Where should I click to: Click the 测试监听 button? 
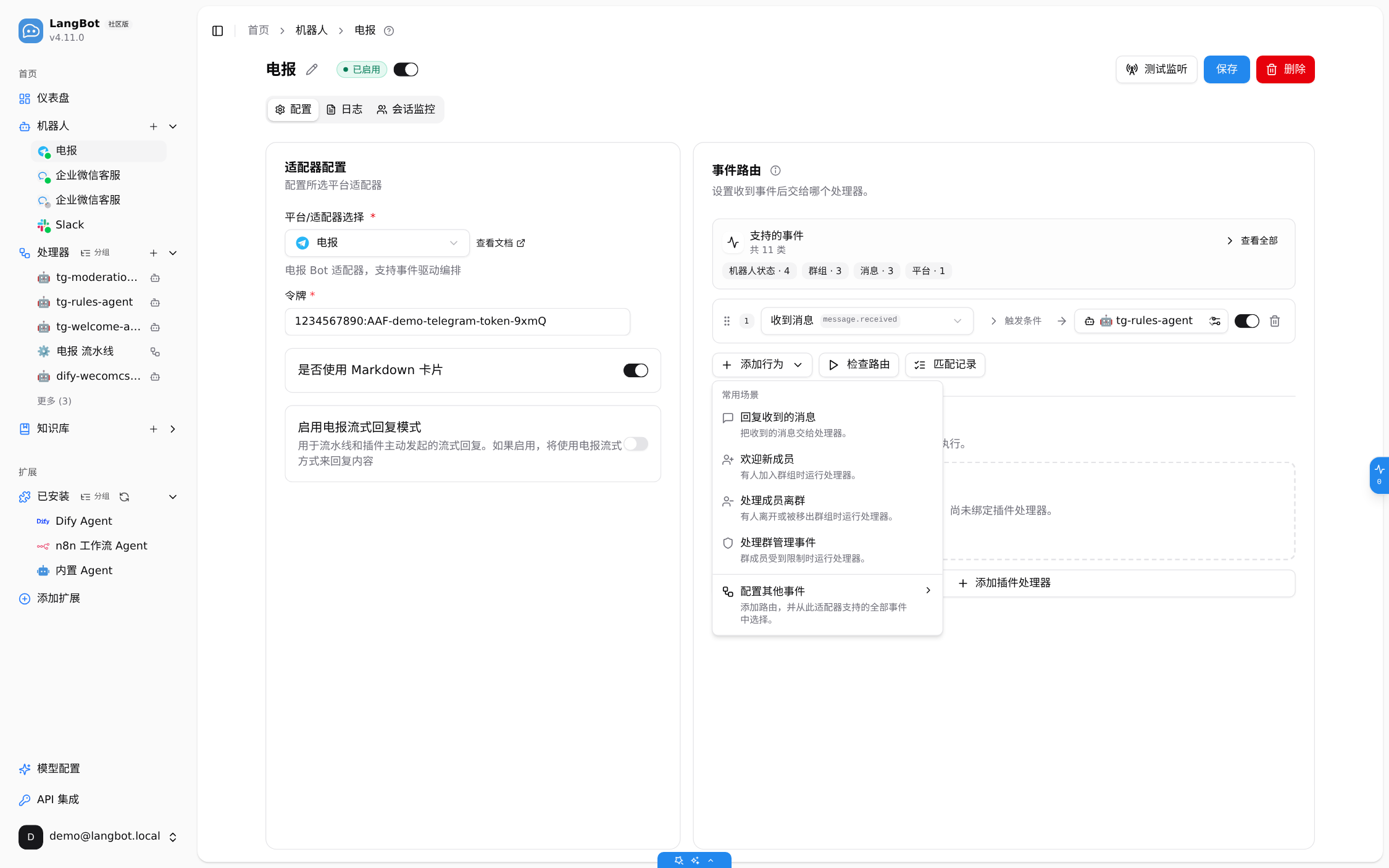(x=1156, y=69)
